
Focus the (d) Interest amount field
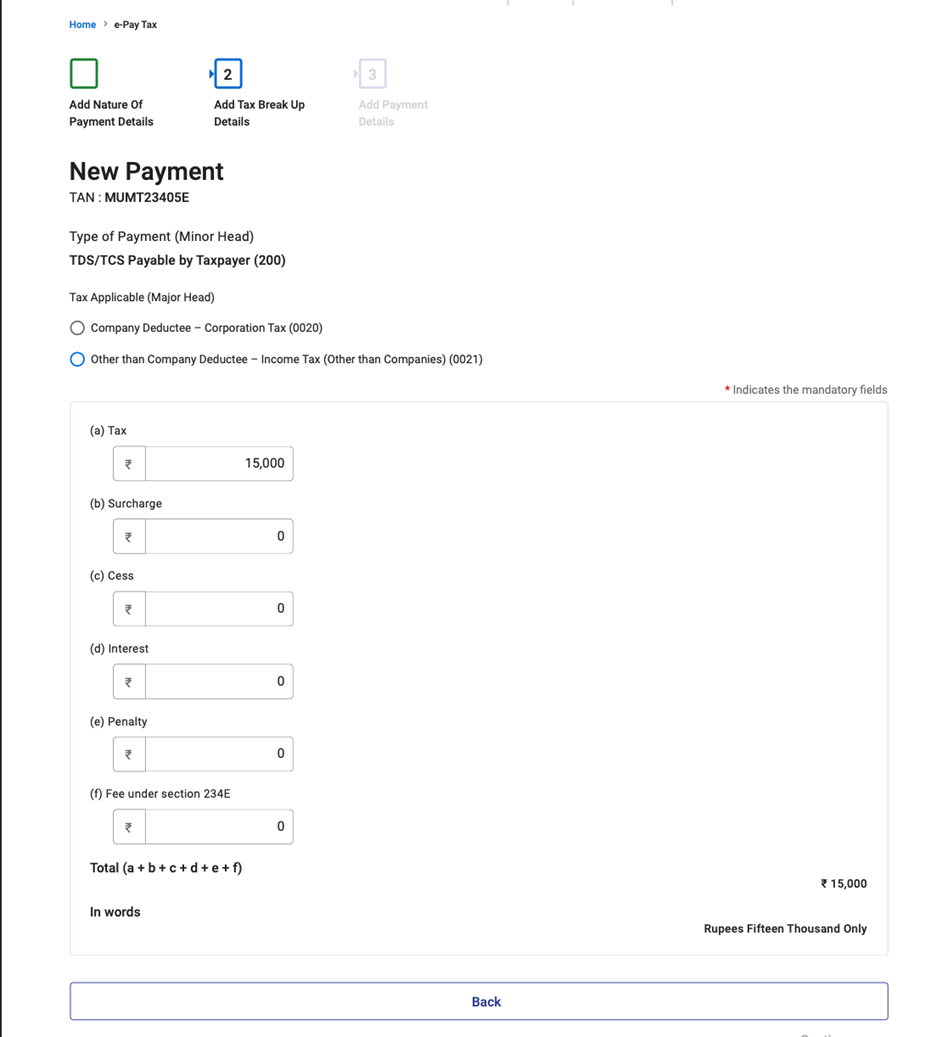click(x=219, y=681)
